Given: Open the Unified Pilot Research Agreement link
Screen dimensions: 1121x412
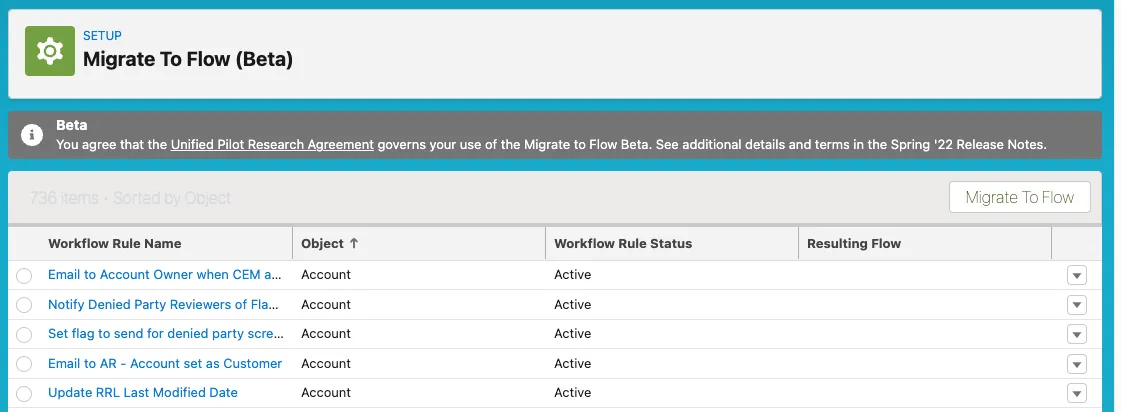Looking at the screenshot, I should pyautogui.click(x=272, y=144).
